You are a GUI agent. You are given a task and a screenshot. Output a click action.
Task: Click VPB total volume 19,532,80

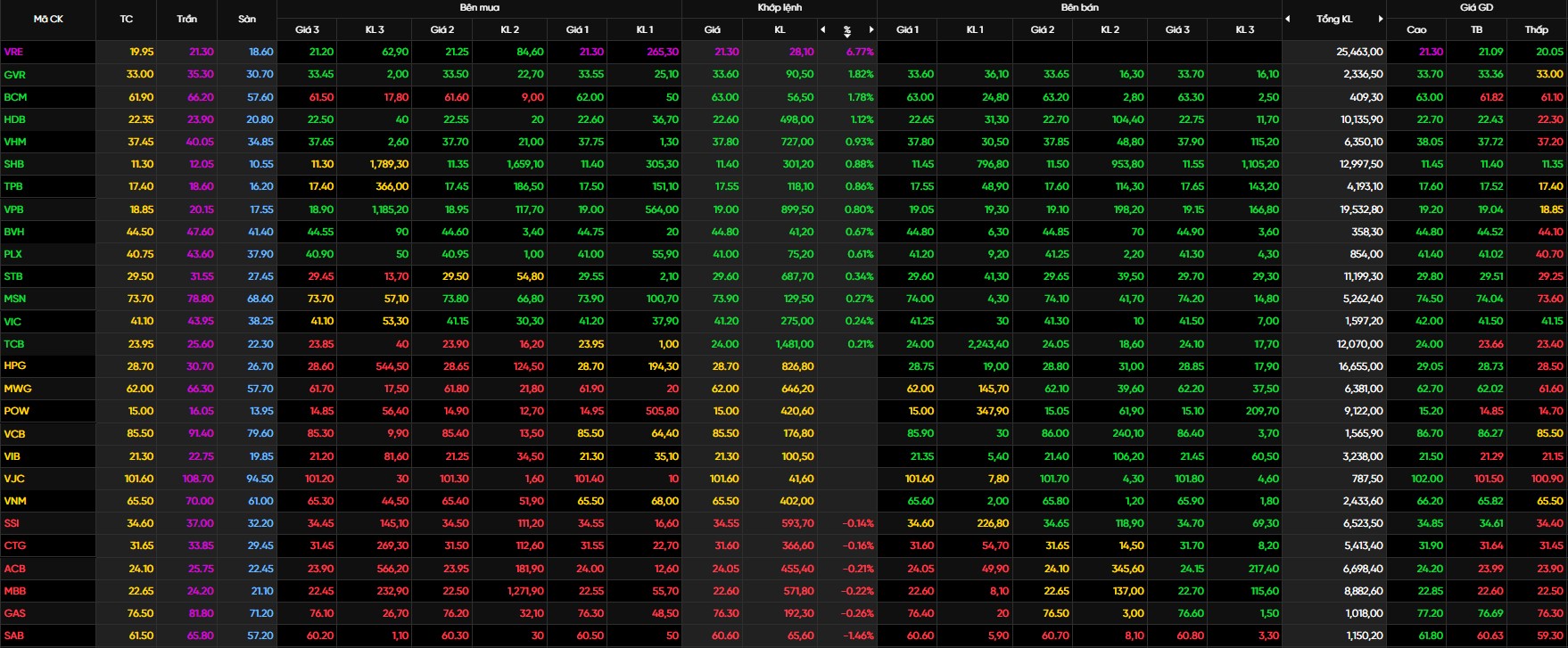[x=1360, y=209]
